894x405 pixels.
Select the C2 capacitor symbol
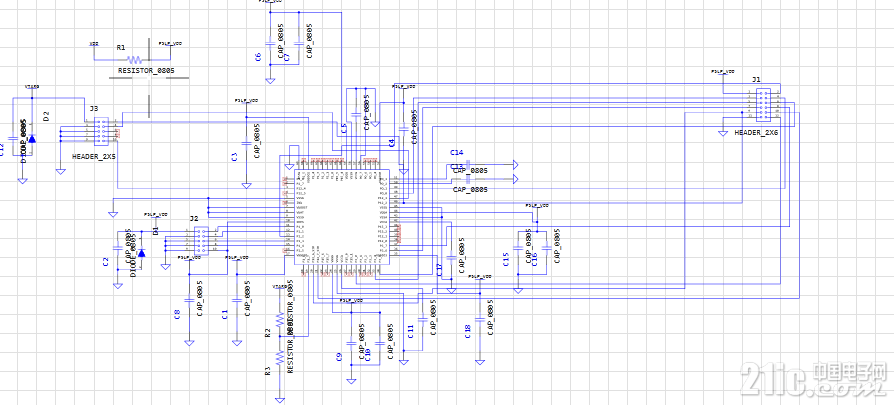[x=117, y=248]
